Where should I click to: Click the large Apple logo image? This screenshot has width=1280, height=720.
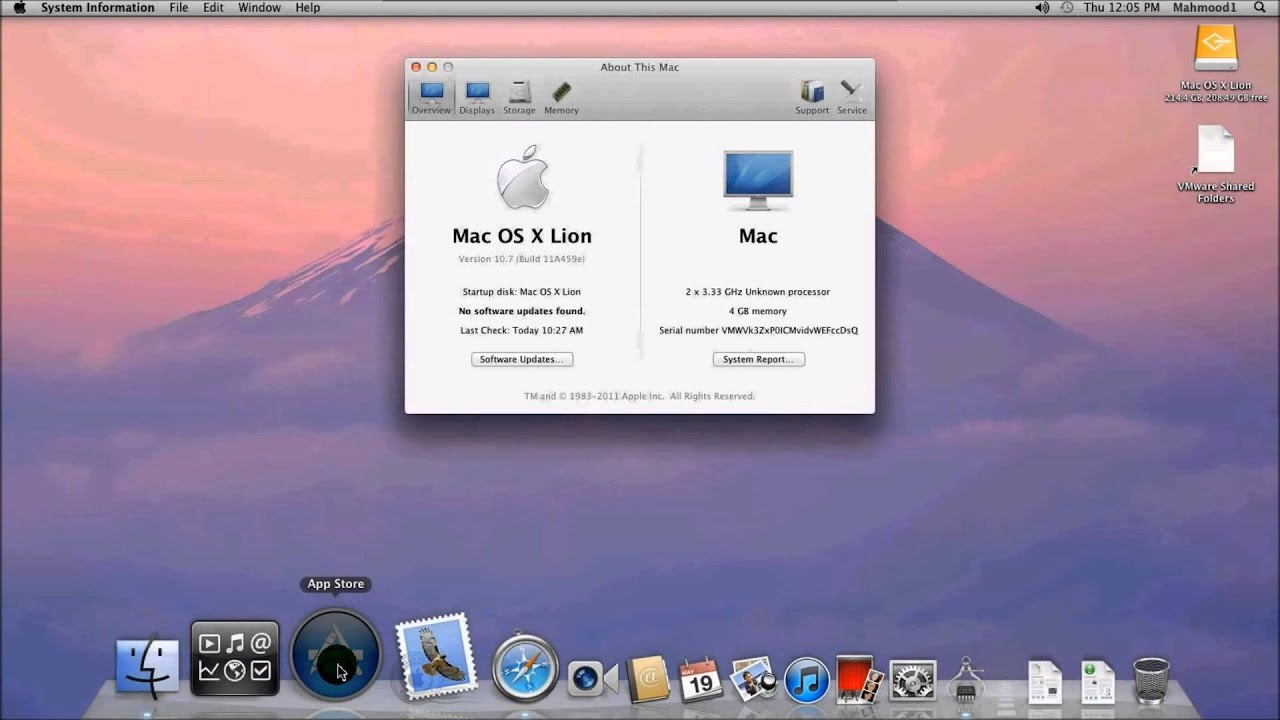[523, 177]
